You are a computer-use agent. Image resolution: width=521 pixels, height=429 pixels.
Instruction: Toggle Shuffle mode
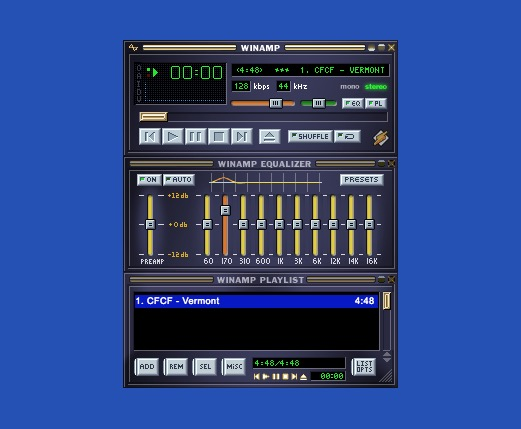310,137
